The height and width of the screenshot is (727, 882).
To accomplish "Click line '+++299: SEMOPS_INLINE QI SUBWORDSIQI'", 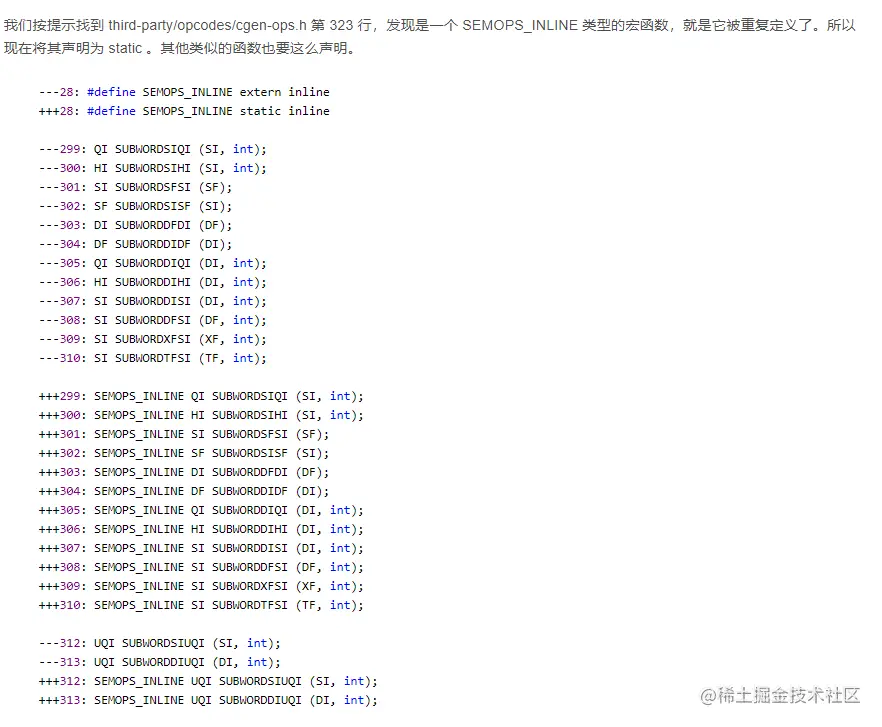I will (x=201, y=396).
